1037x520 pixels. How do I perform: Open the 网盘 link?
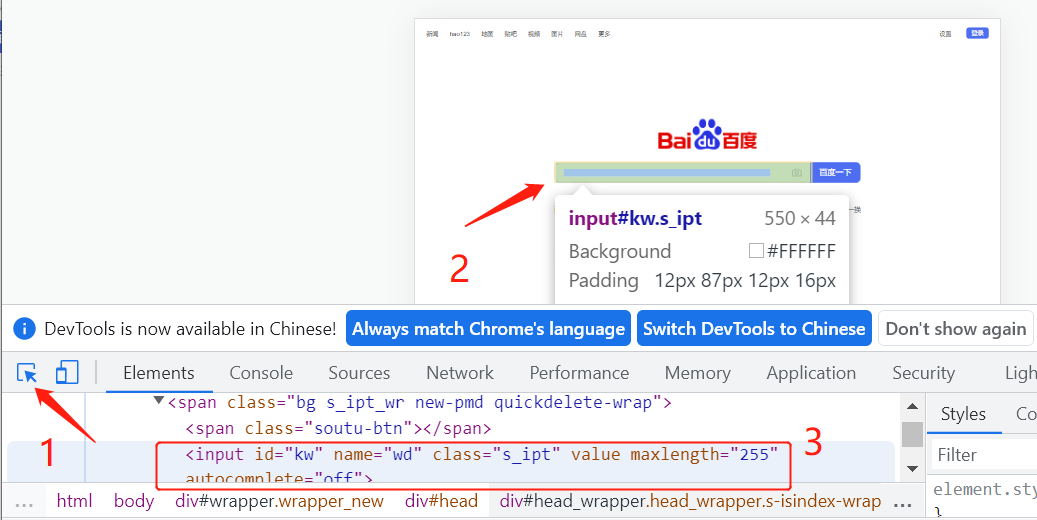[x=581, y=34]
